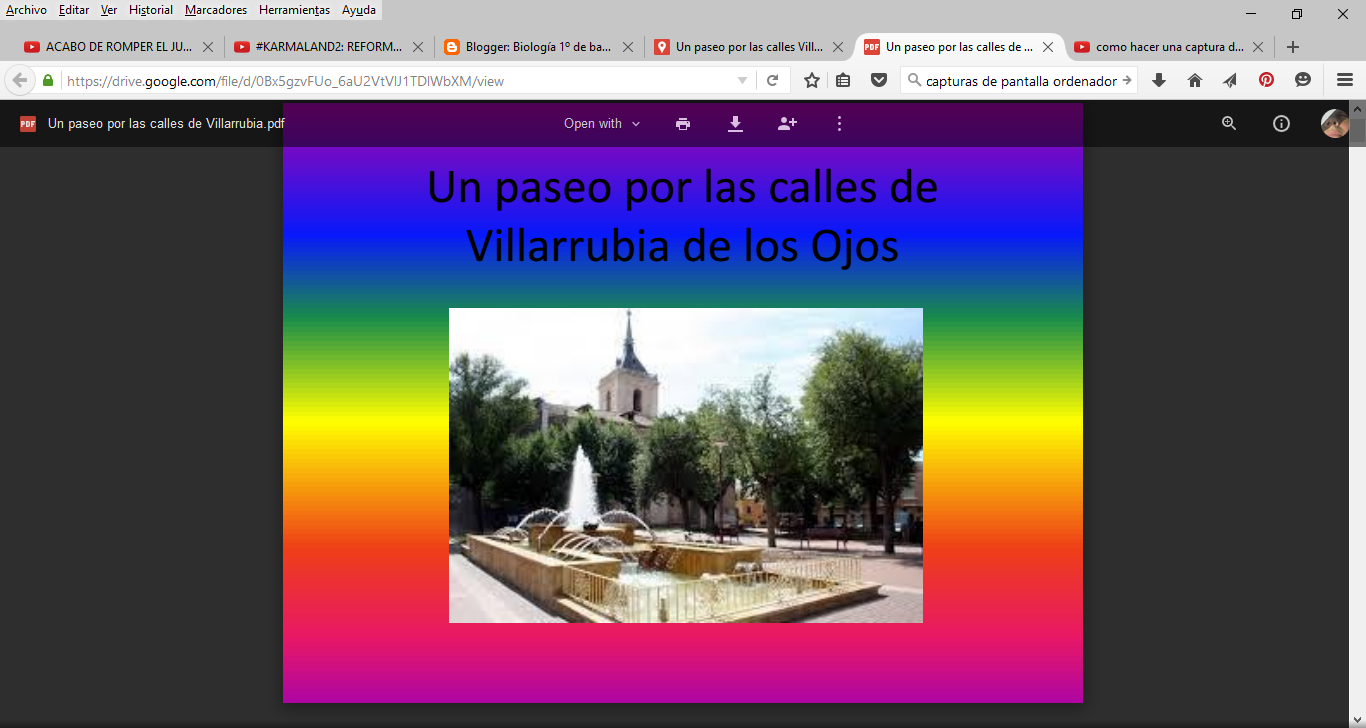Close the active PDF tab
This screenshot has width=1366, height=728.
click(1048, 47)
